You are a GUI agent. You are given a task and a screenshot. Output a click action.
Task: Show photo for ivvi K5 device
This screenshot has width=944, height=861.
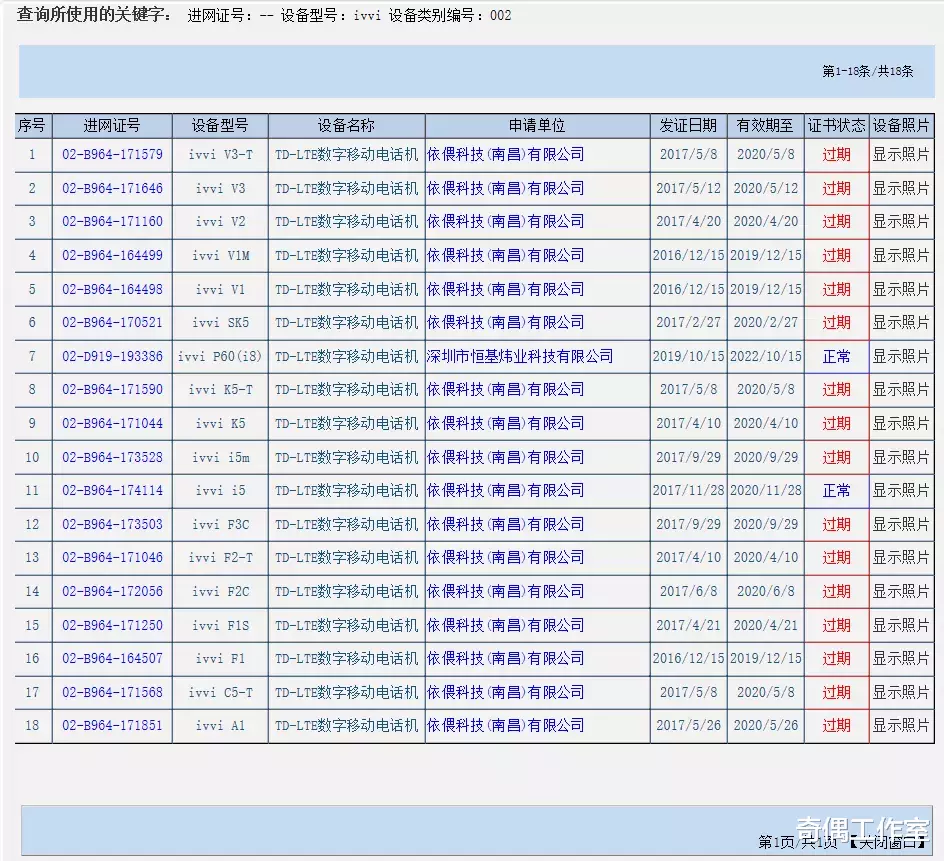pyautogui.click(x=901, y=423)
